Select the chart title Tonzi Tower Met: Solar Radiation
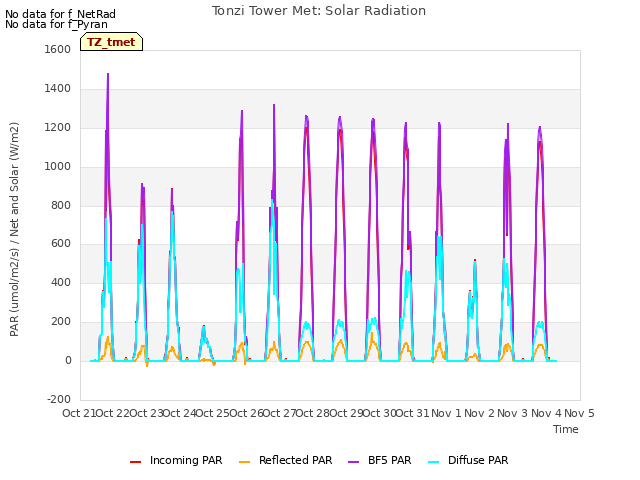This screenshot has width=640, height=480. (x=319, y=11)
